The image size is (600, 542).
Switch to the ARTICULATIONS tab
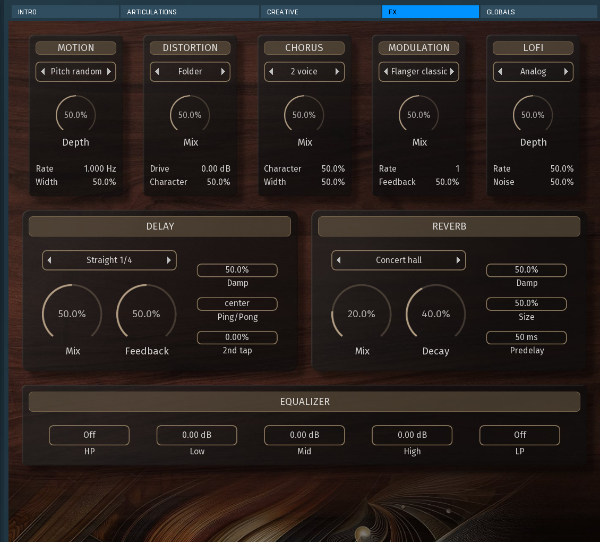pyautogui.click(x=190, y=12)
